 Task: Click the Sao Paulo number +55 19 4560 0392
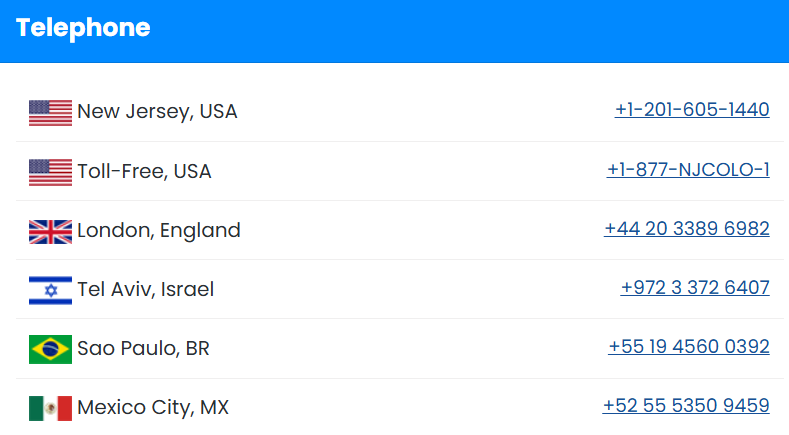click(x=689, y=347)
